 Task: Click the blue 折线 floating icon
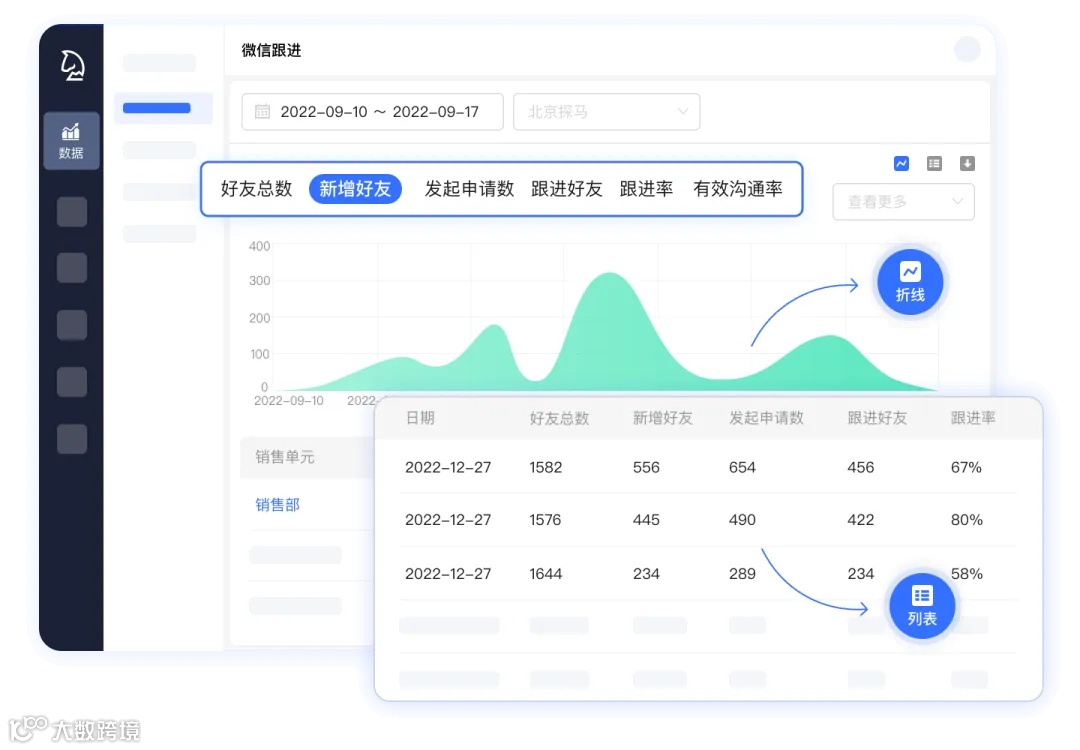909,282
